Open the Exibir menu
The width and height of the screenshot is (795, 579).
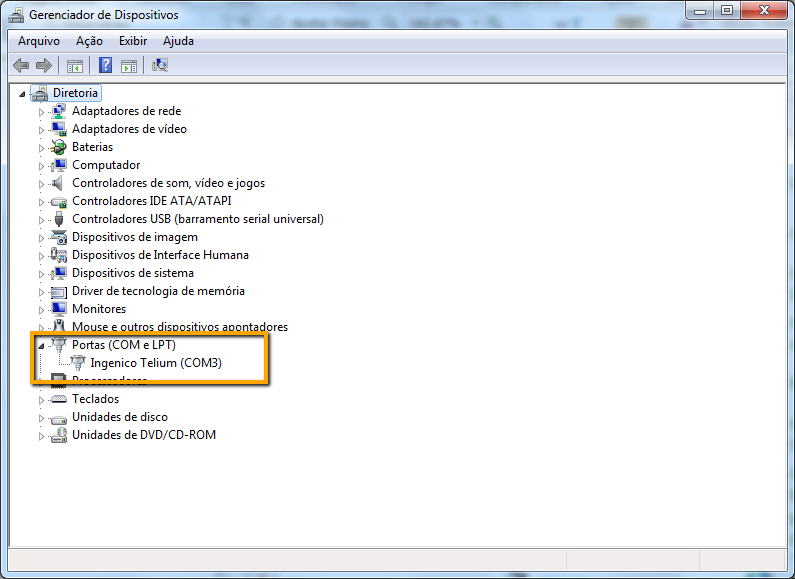133,41
